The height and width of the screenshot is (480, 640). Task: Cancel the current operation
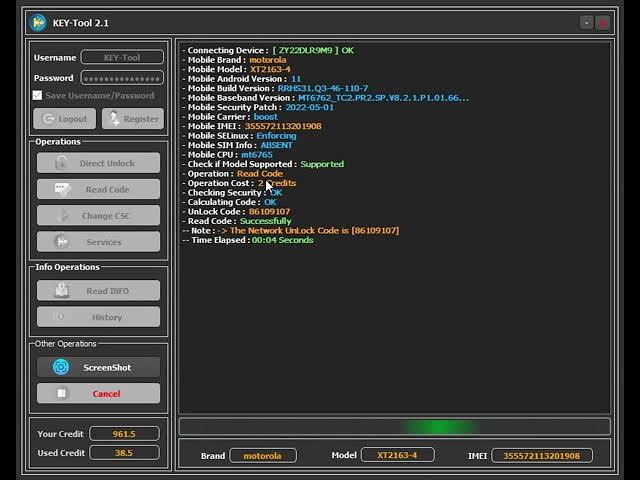[98, 393]
